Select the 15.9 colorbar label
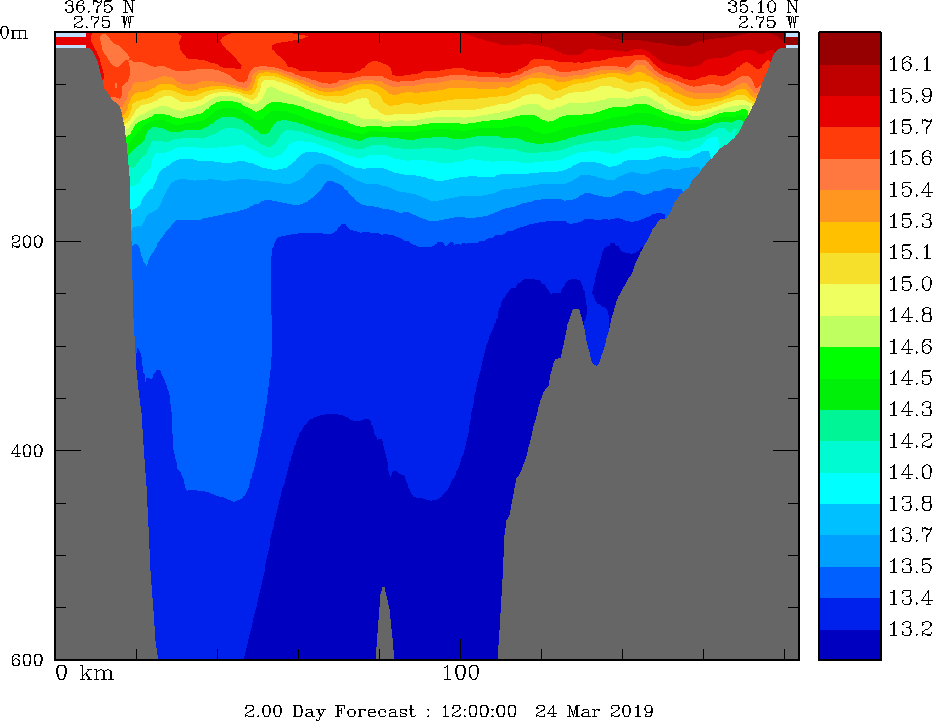933x721 pixels. pyautogui.click(x=910, y=96)
